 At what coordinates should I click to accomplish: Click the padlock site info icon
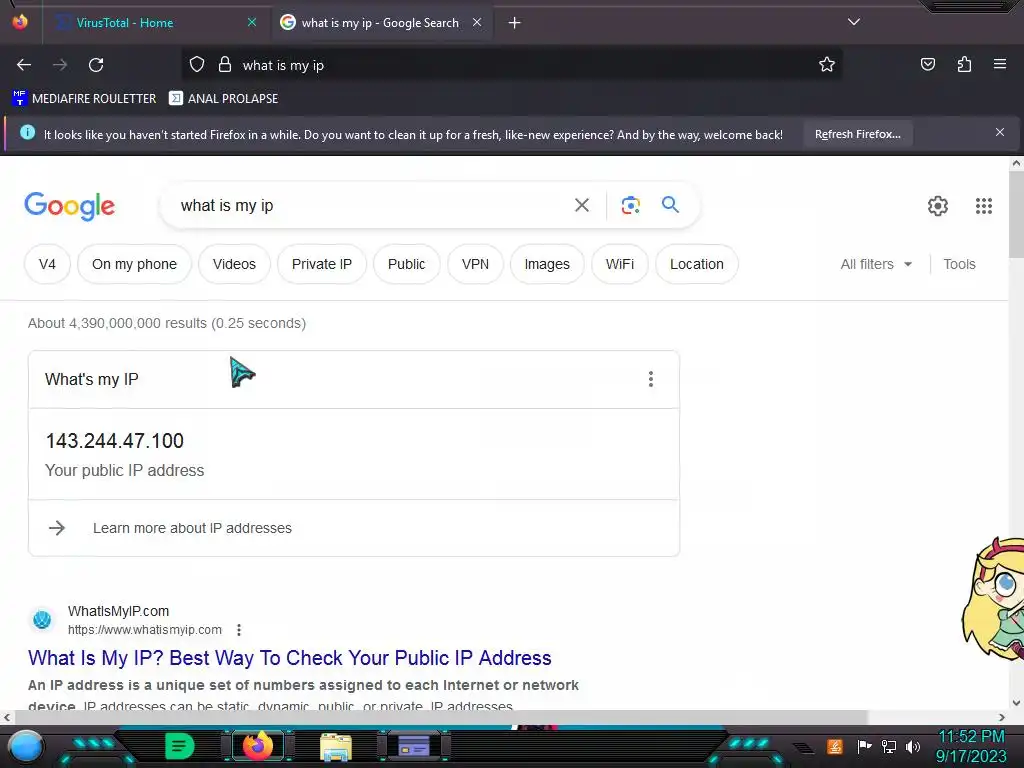coord(225,65)
